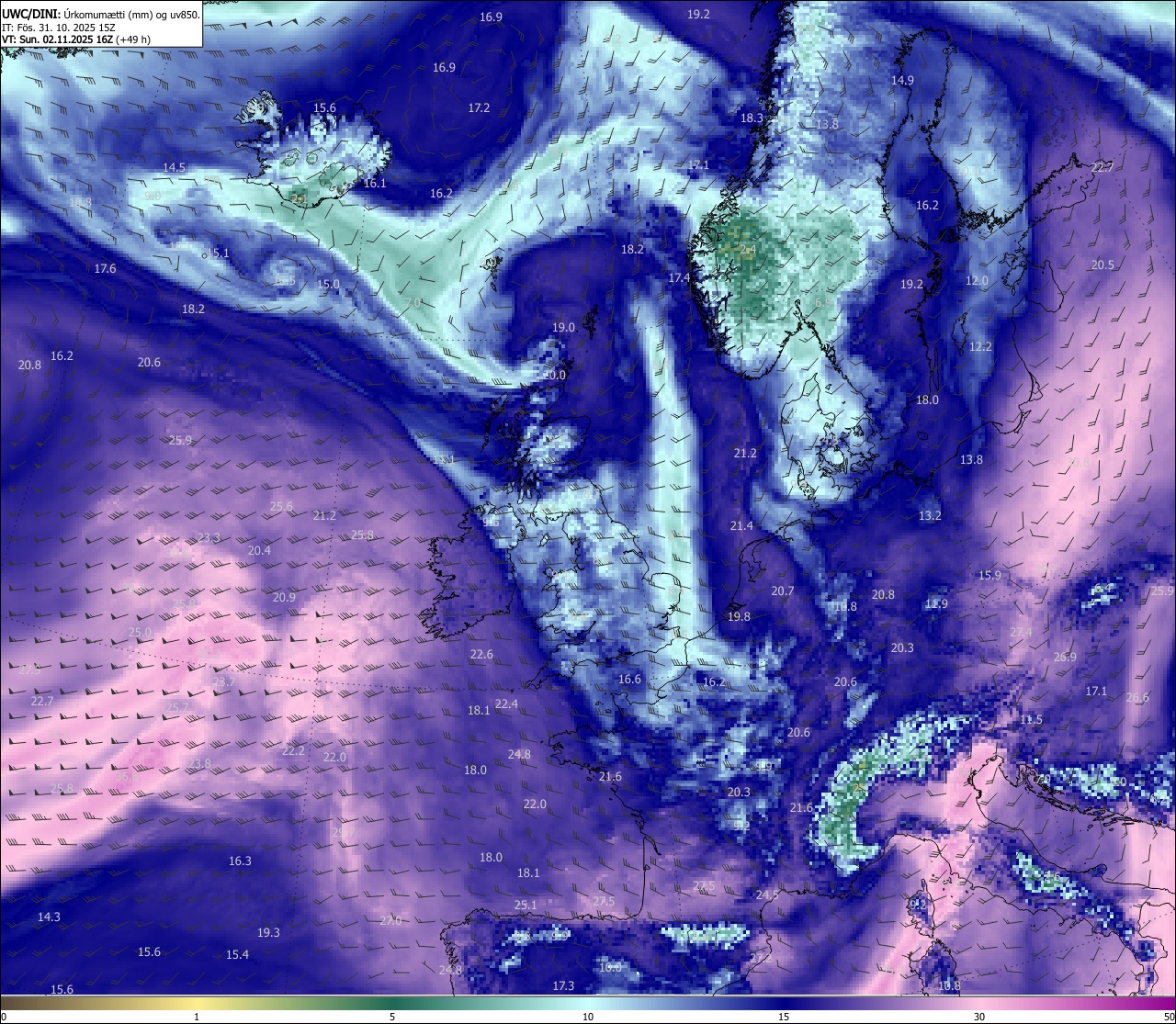1176x1024 pixels.
Task: Click the 15 label on the color scale
Action: tap(784, 1017)
